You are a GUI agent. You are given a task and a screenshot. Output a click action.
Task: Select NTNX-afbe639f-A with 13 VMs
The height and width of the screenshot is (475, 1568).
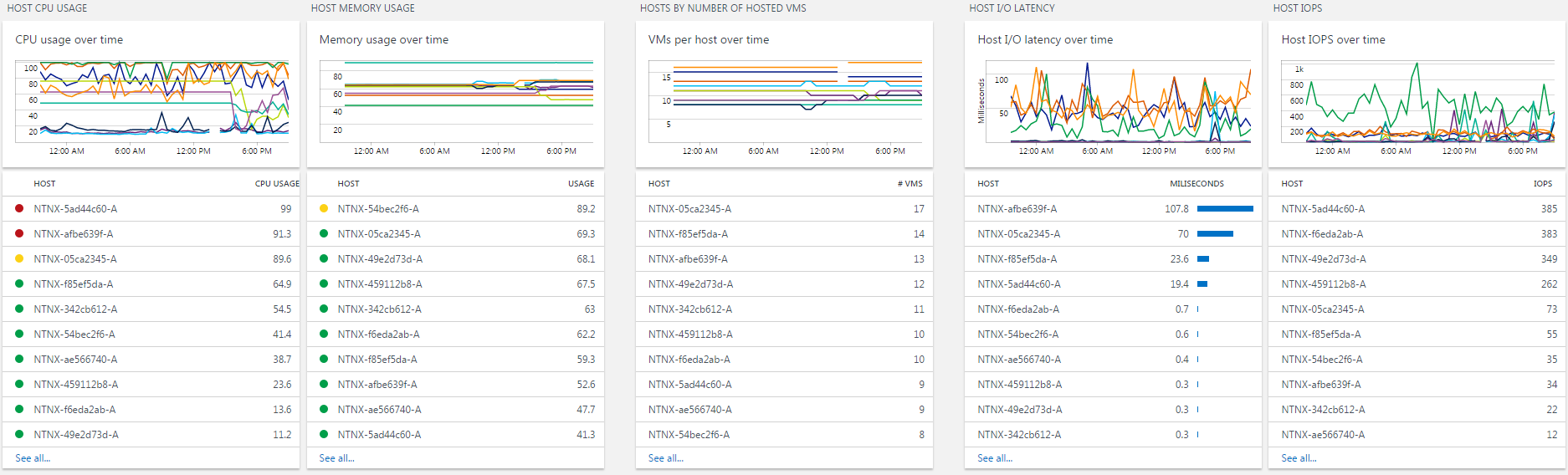[688, 259]
